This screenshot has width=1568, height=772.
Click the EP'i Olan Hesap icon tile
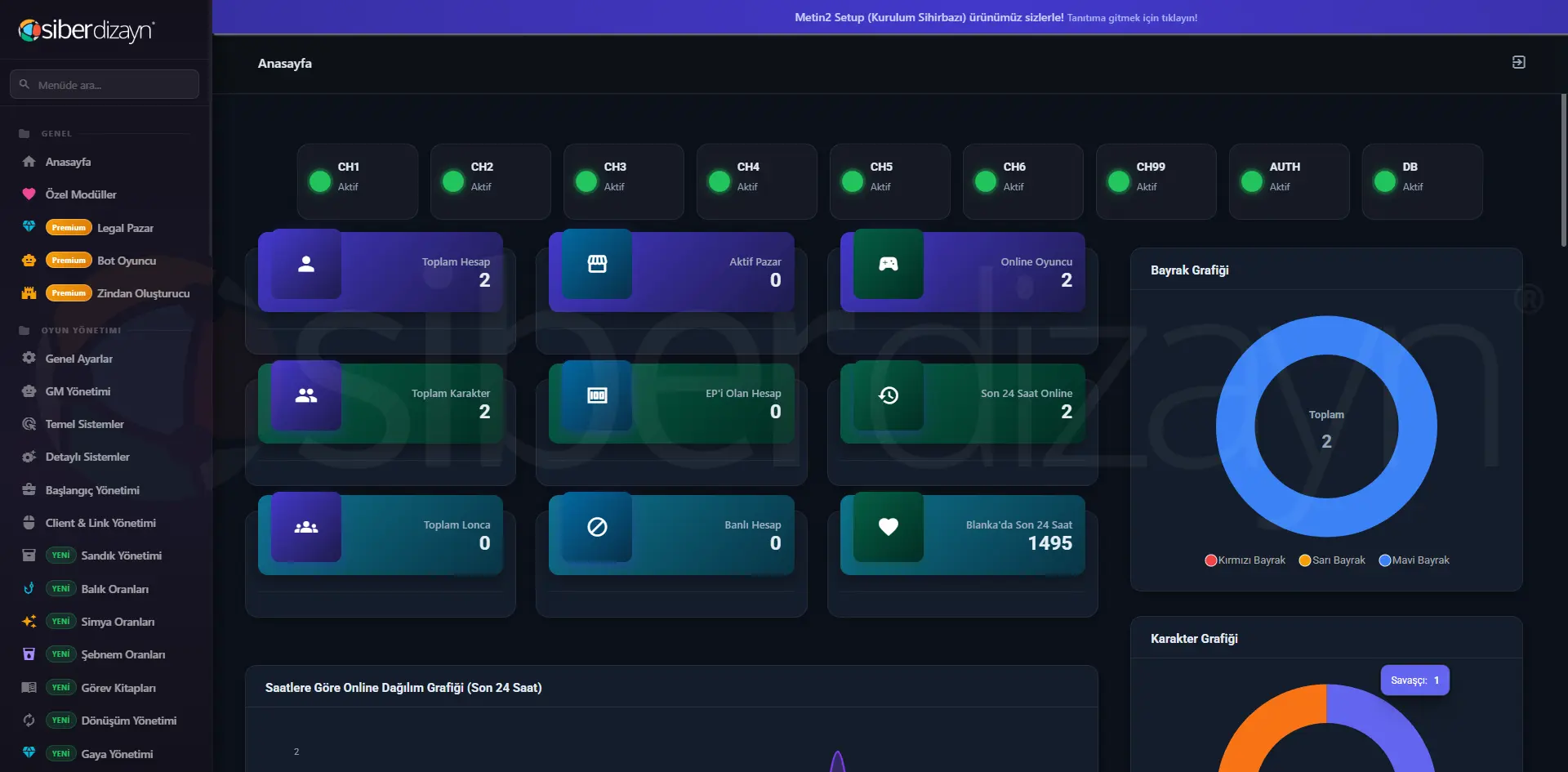click(597, 395)
